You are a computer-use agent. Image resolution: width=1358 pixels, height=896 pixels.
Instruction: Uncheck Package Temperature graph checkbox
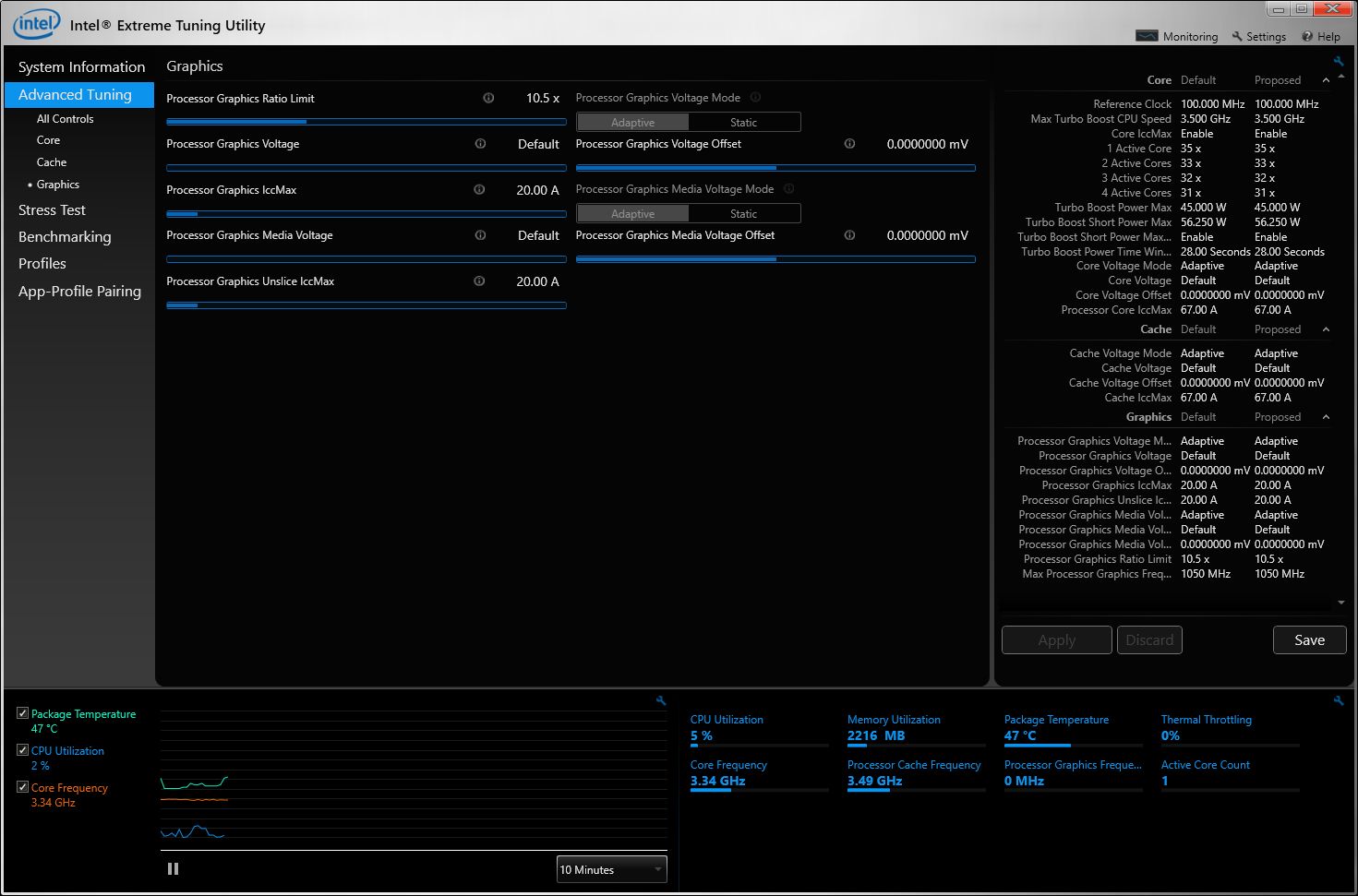(22, 713)
